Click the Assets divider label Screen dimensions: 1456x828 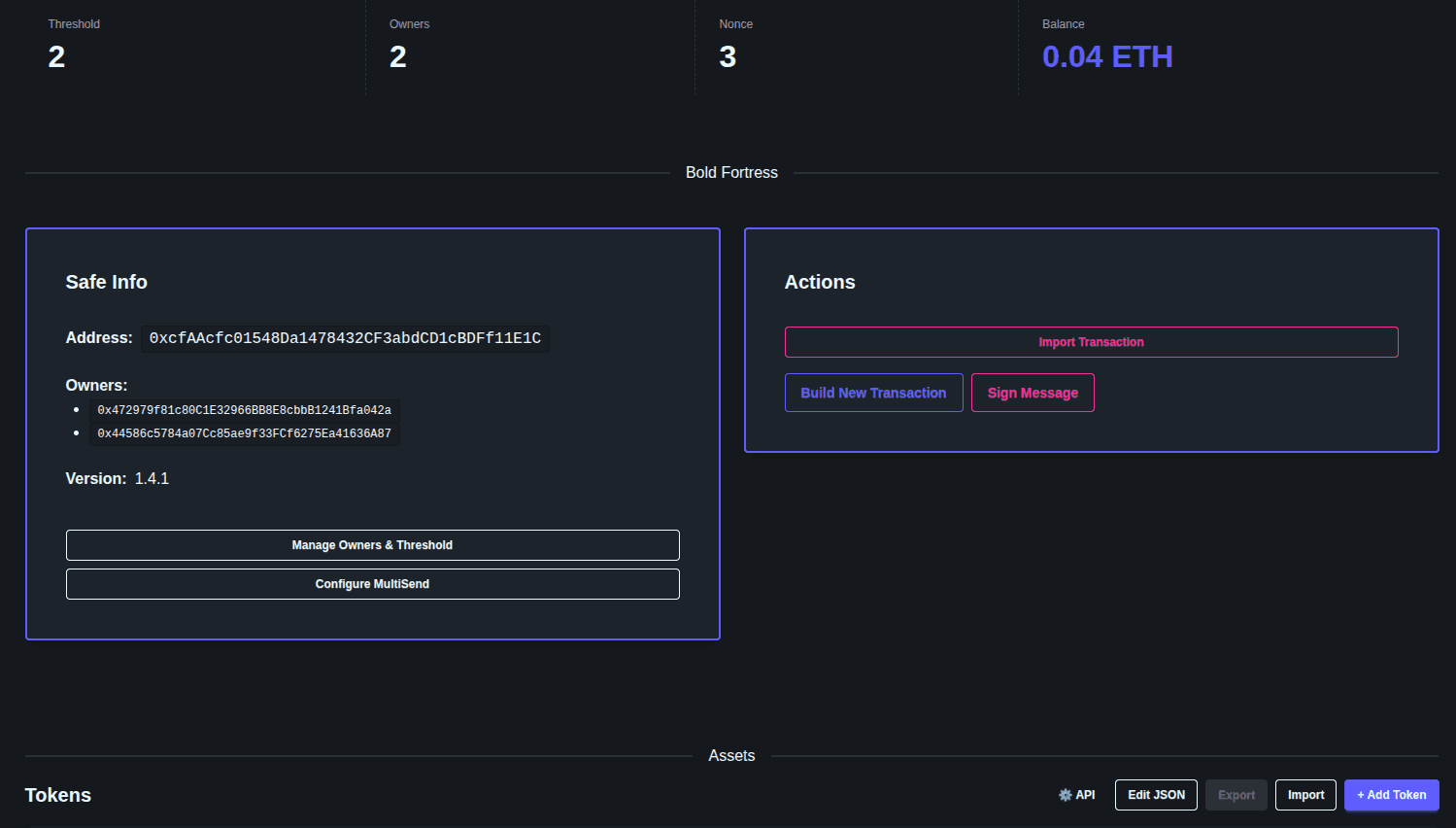point(731,755)
